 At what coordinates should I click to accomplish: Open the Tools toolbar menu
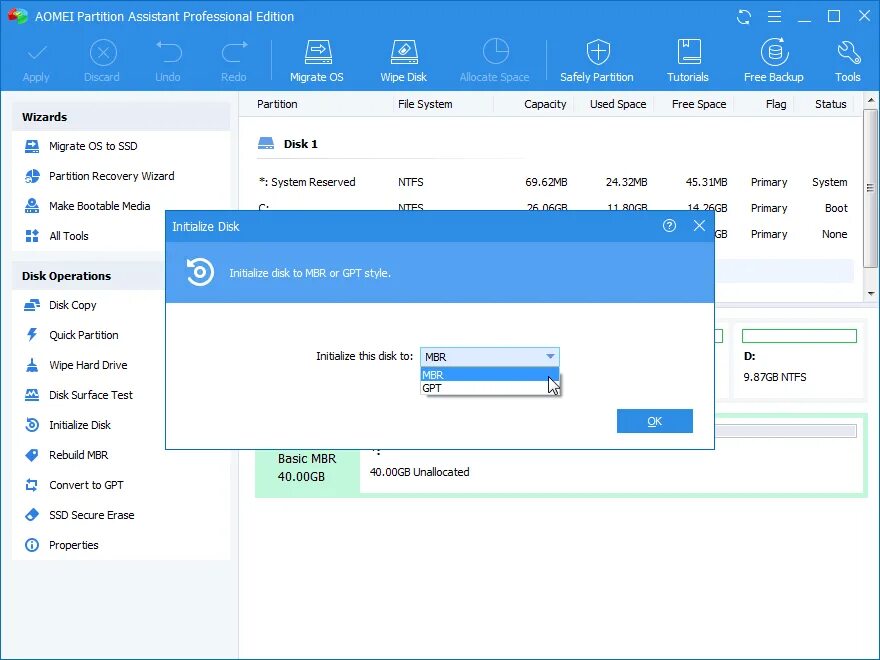tap(847, 61)
